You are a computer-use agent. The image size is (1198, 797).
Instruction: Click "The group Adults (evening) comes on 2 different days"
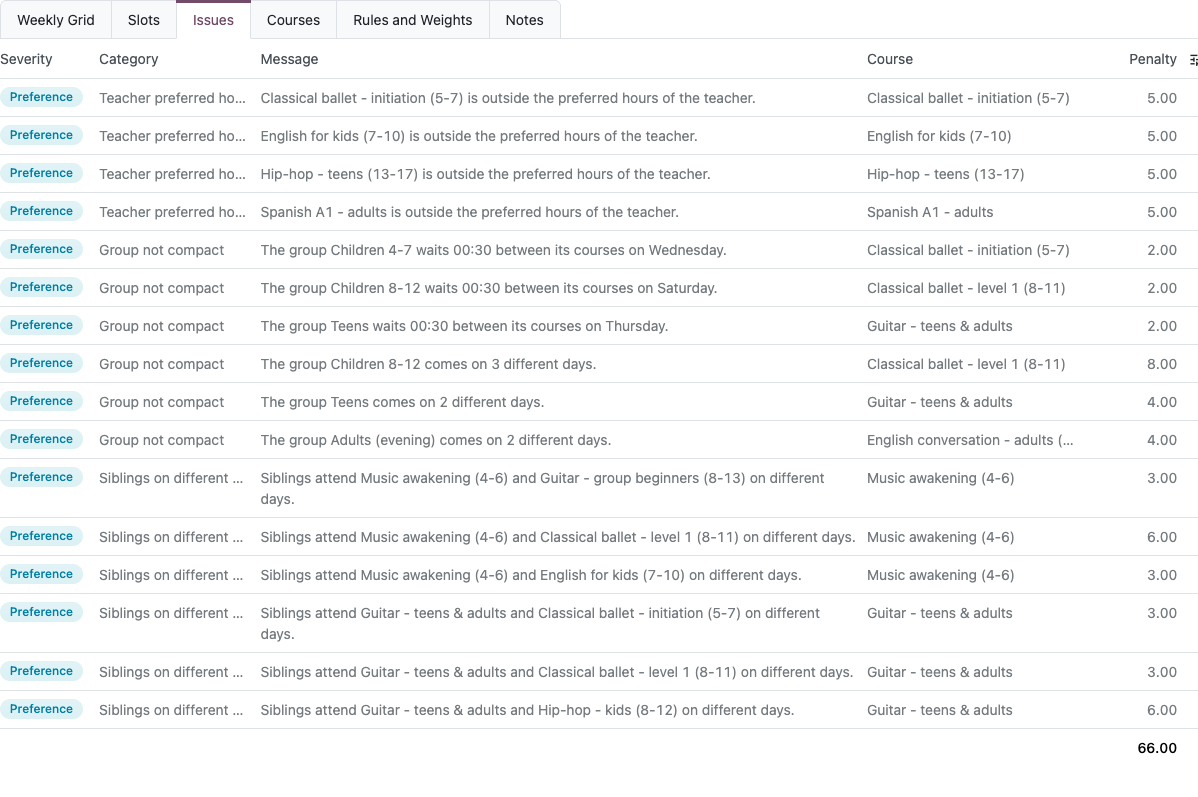coord(435,440)
